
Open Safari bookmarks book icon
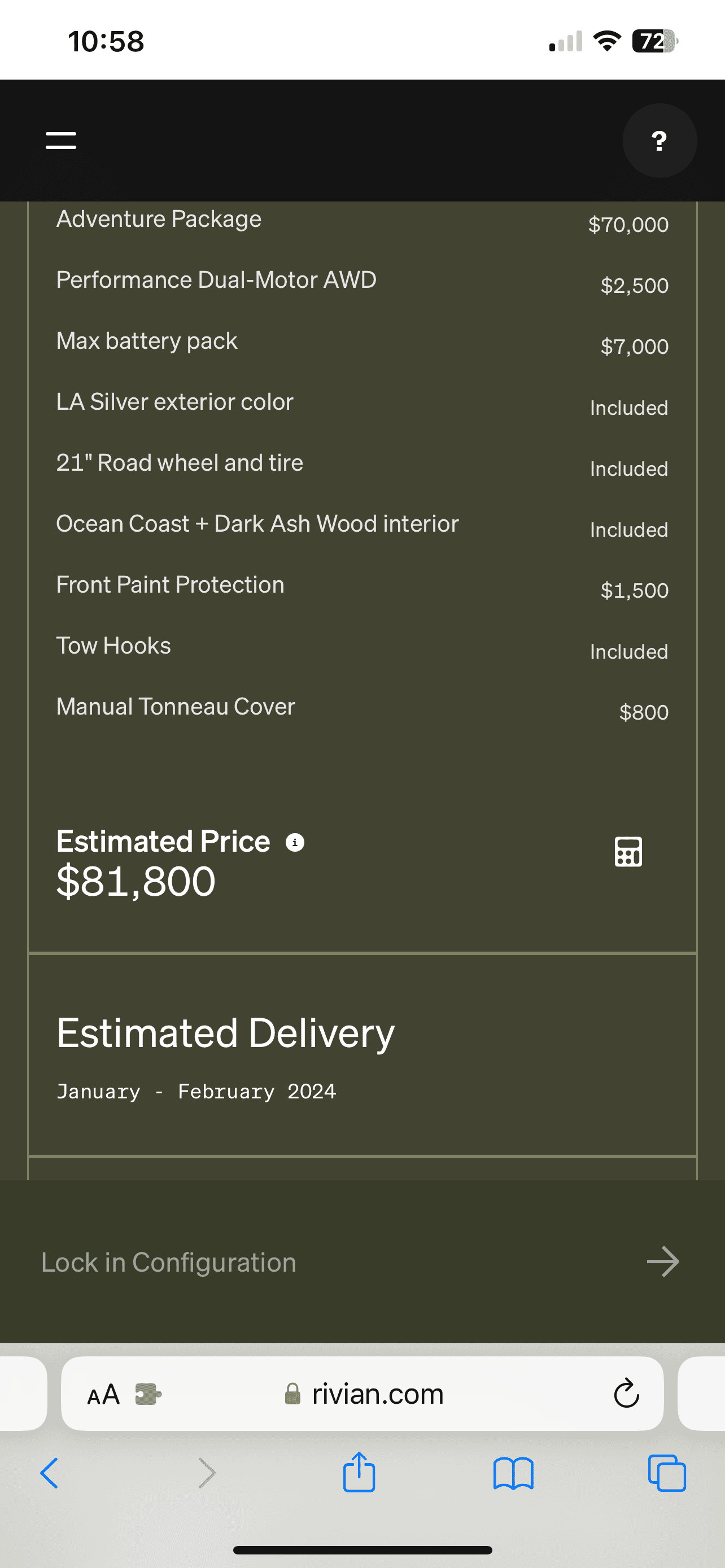tap(513, 1473)
